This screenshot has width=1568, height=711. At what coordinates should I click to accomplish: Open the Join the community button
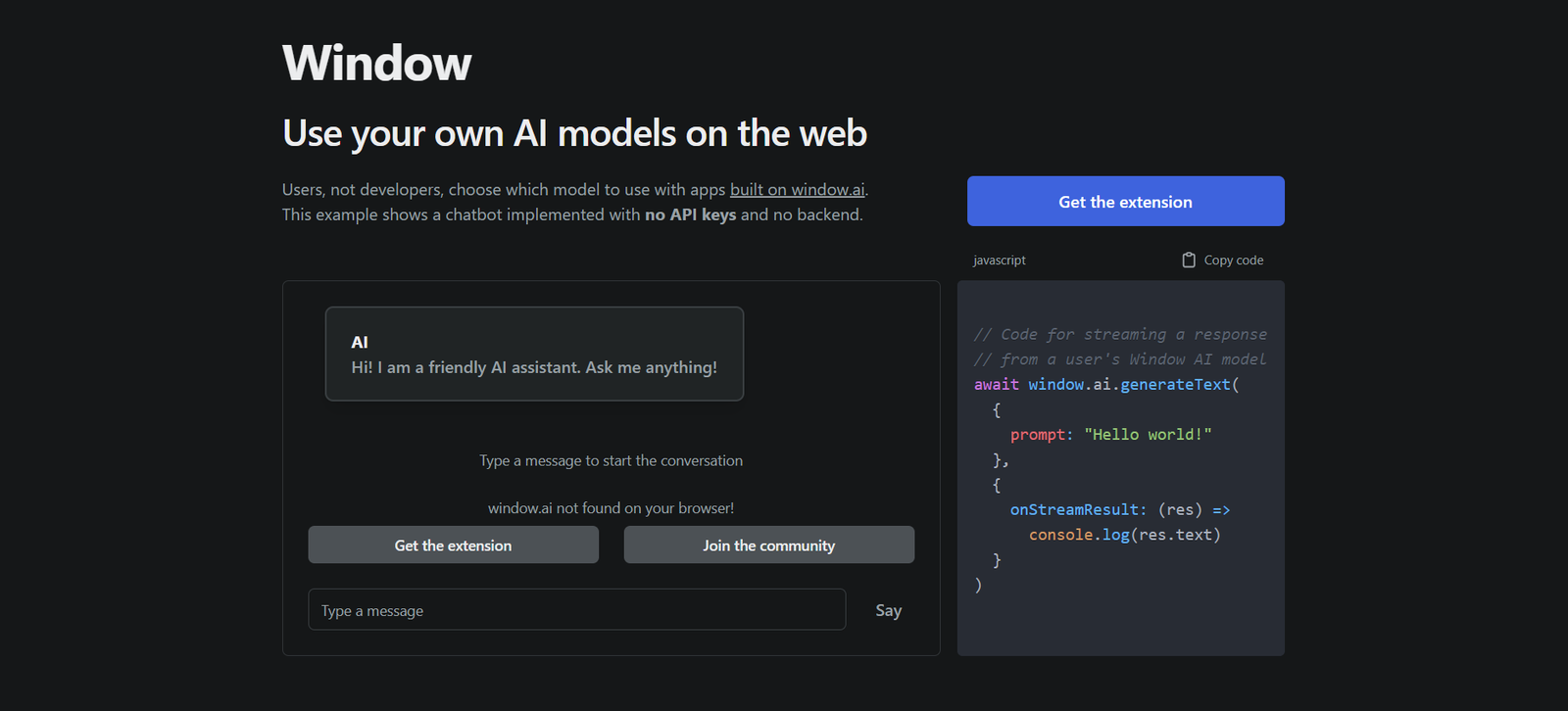point(768,545)
